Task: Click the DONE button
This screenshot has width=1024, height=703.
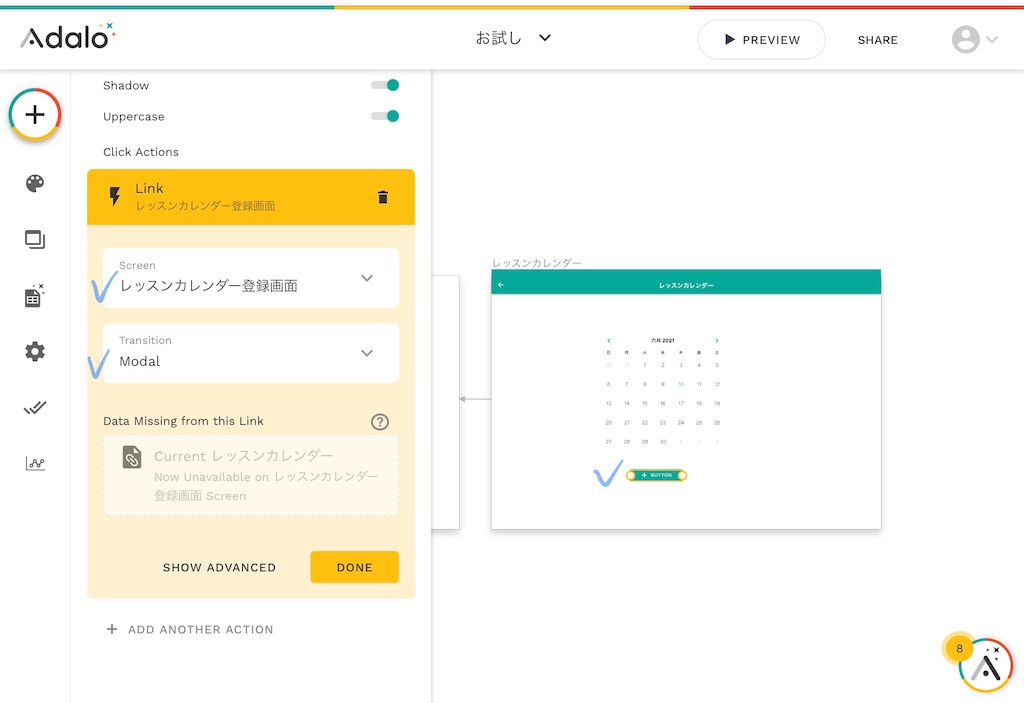Action: [355, 567]
